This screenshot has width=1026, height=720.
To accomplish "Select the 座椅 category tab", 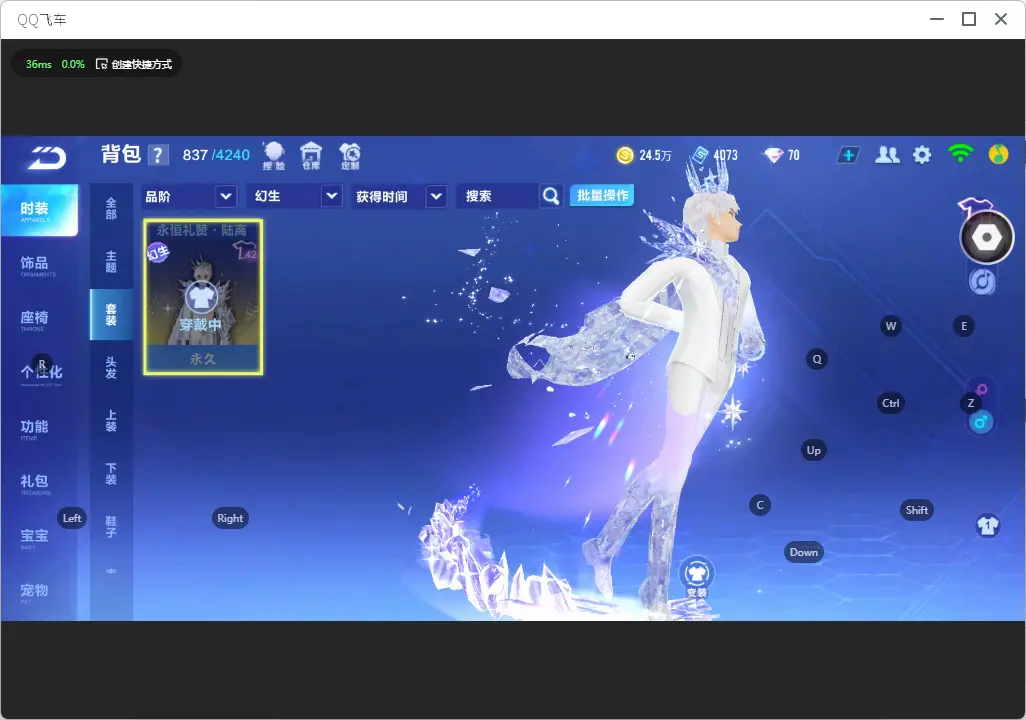I will point(39,319).
